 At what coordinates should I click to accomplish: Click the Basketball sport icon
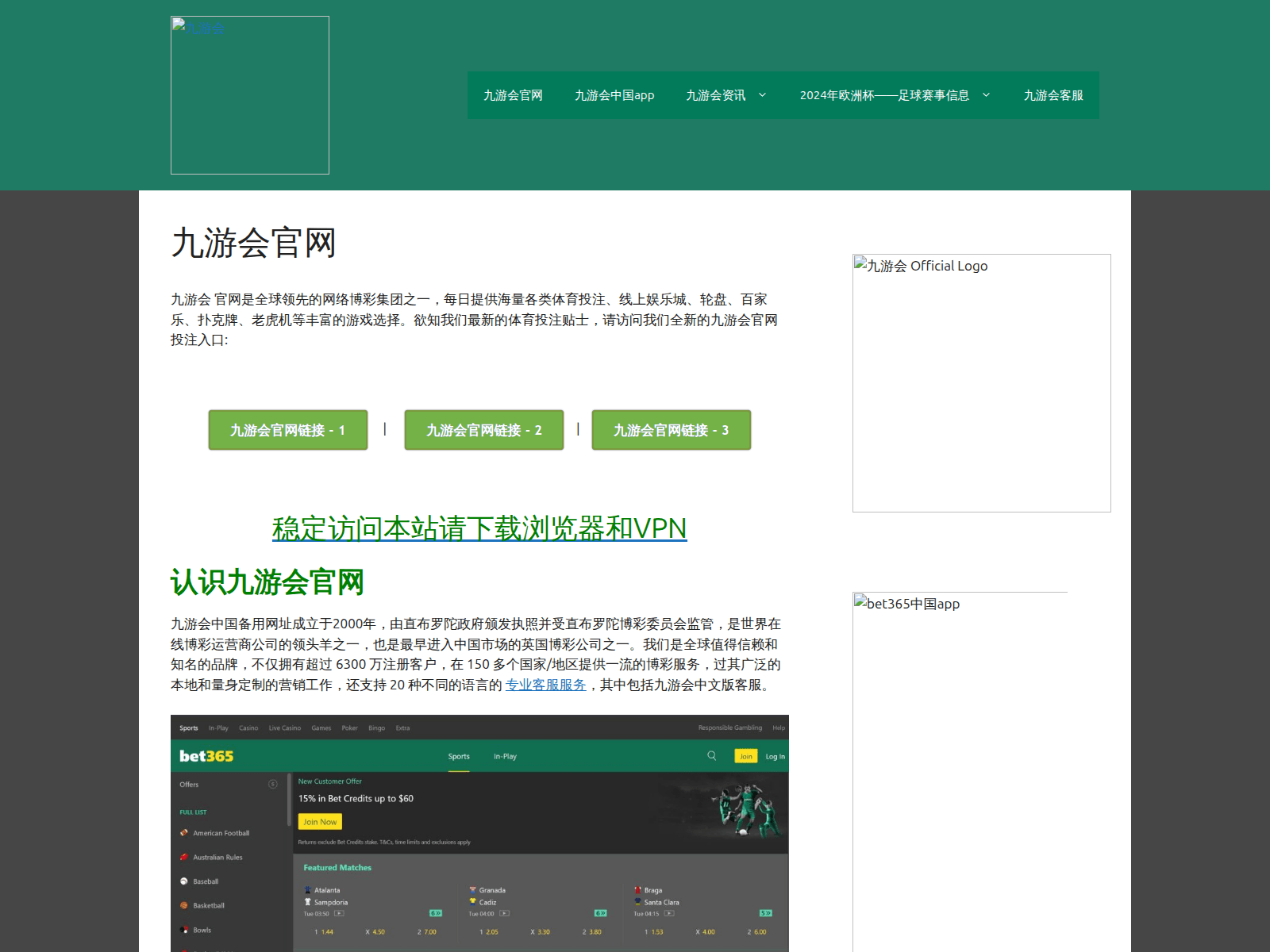click(x=184, y=905)
